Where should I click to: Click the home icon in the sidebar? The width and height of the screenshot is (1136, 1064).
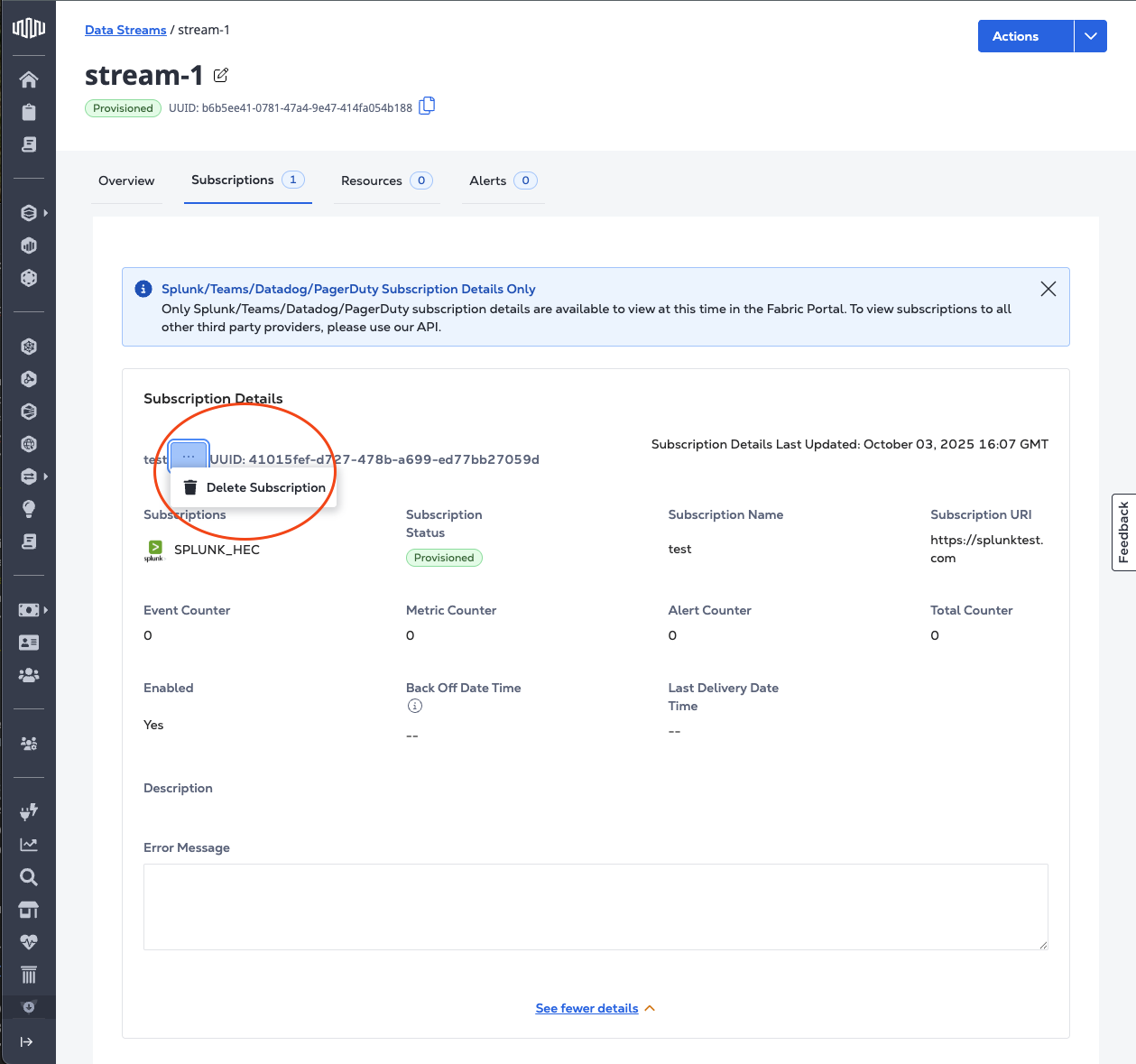click(x=29, y=79)
